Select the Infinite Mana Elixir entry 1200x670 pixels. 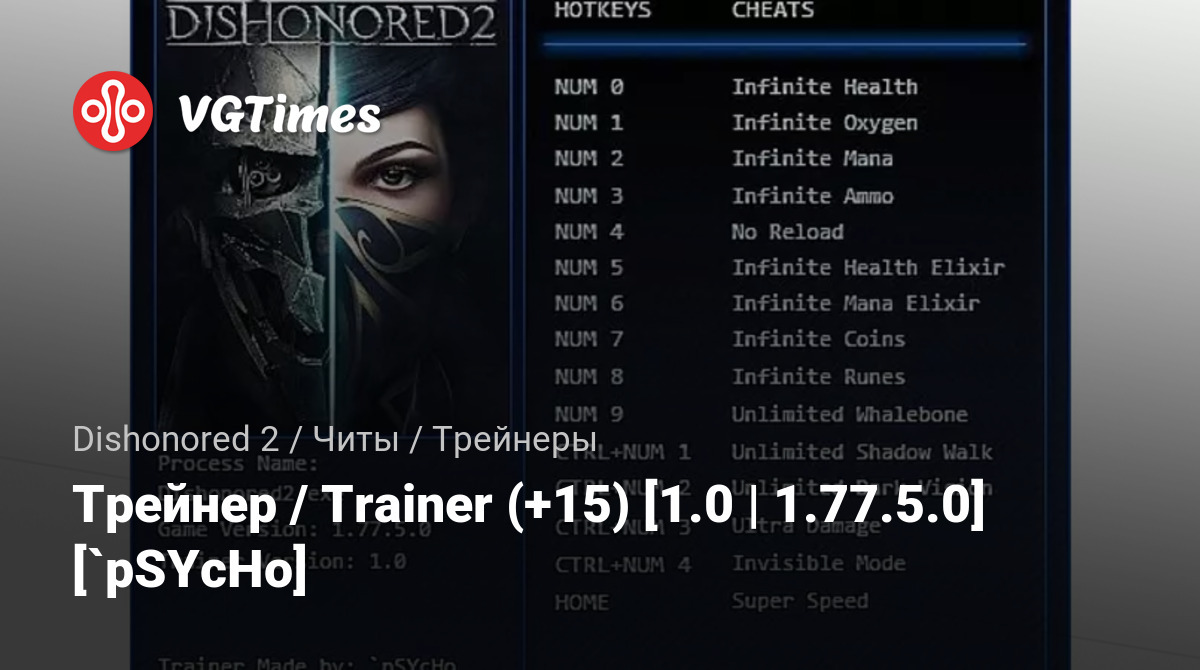[855, 303]
